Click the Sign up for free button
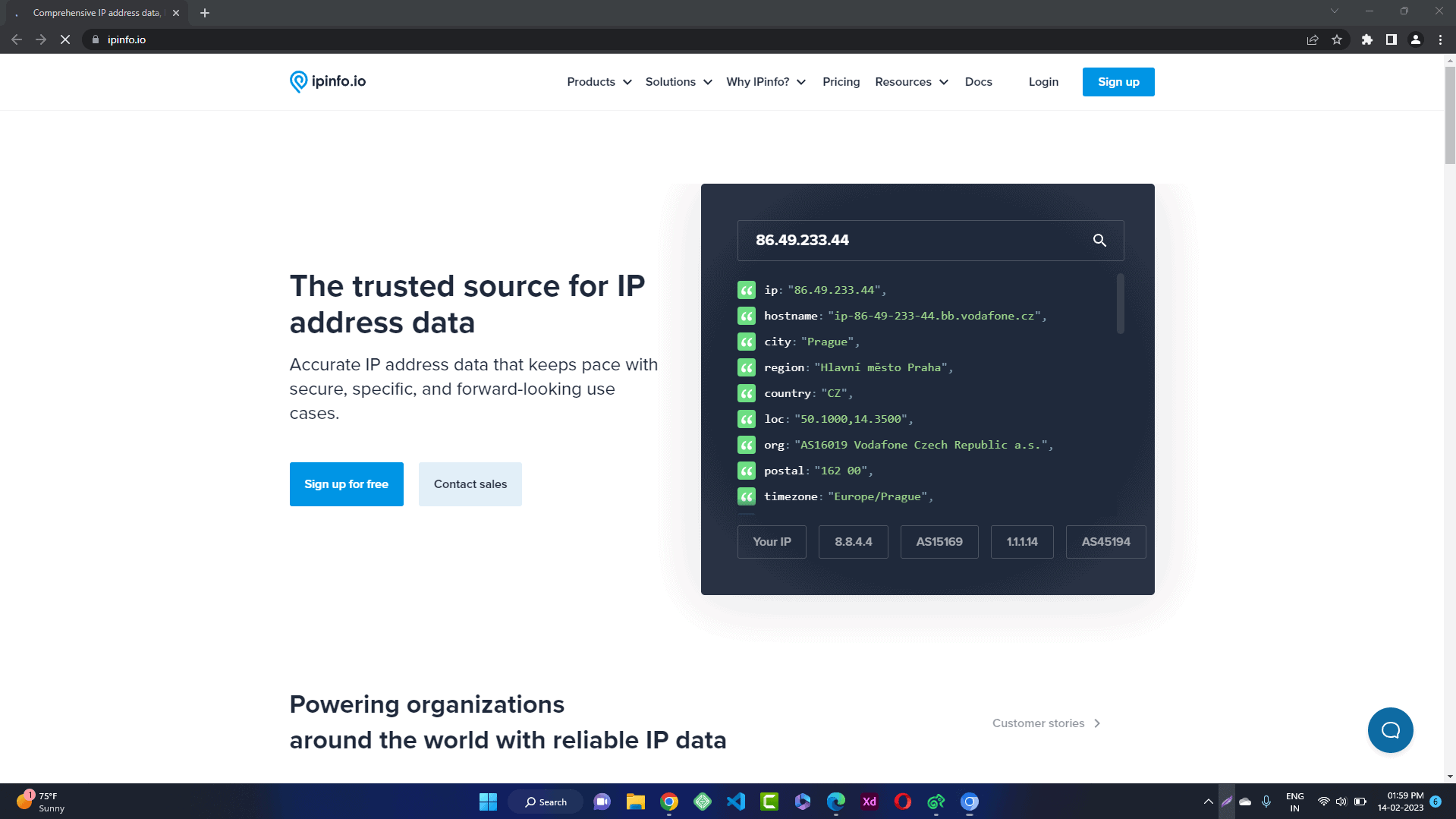This screenshot has height=819, width=1456. [x=346, y=484]
